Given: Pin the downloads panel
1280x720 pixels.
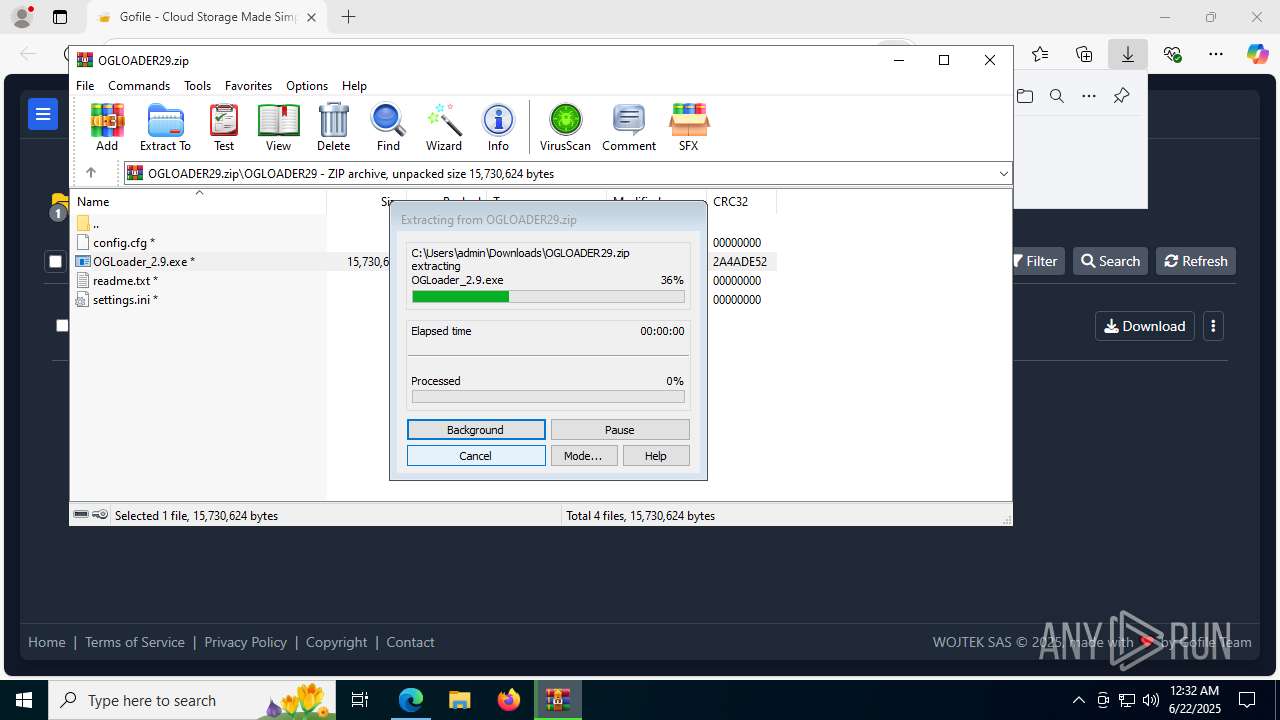Looking at the screenshot, I should [x=1121, y=96].
